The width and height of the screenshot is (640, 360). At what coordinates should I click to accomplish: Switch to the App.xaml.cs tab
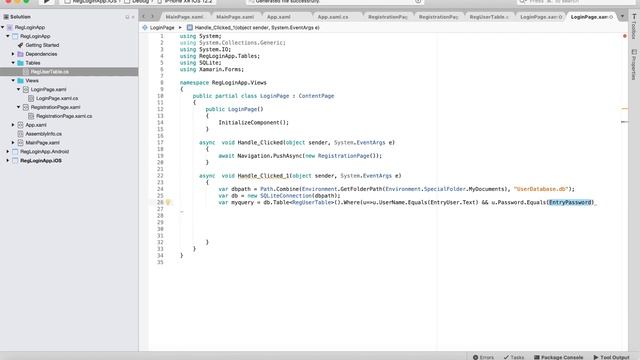click(x=333, y=17)
